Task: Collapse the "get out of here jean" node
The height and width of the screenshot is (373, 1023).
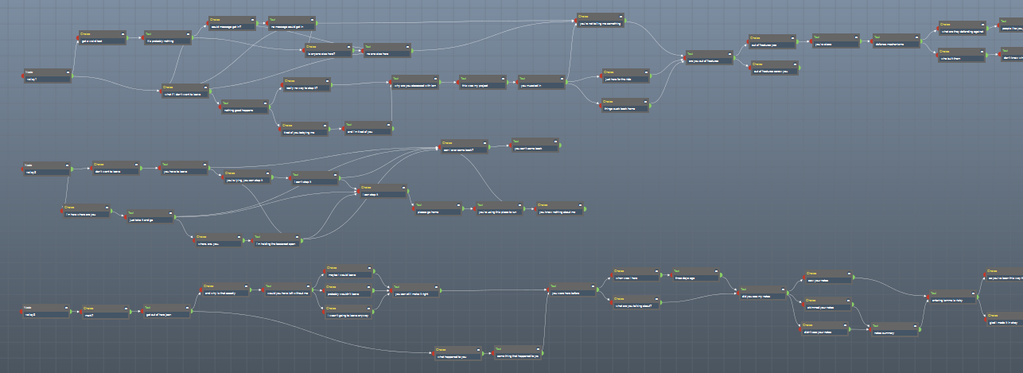Action: point(186,307)
